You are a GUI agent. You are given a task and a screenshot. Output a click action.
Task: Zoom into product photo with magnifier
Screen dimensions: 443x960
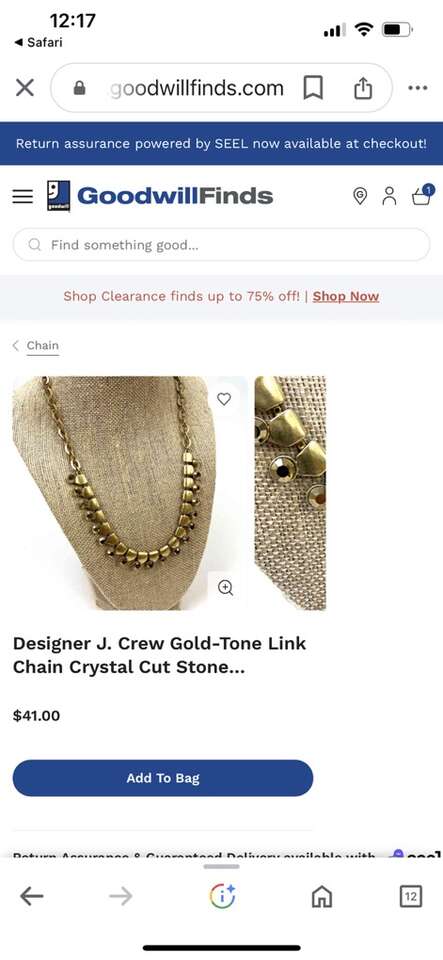[x=226, y=588]
